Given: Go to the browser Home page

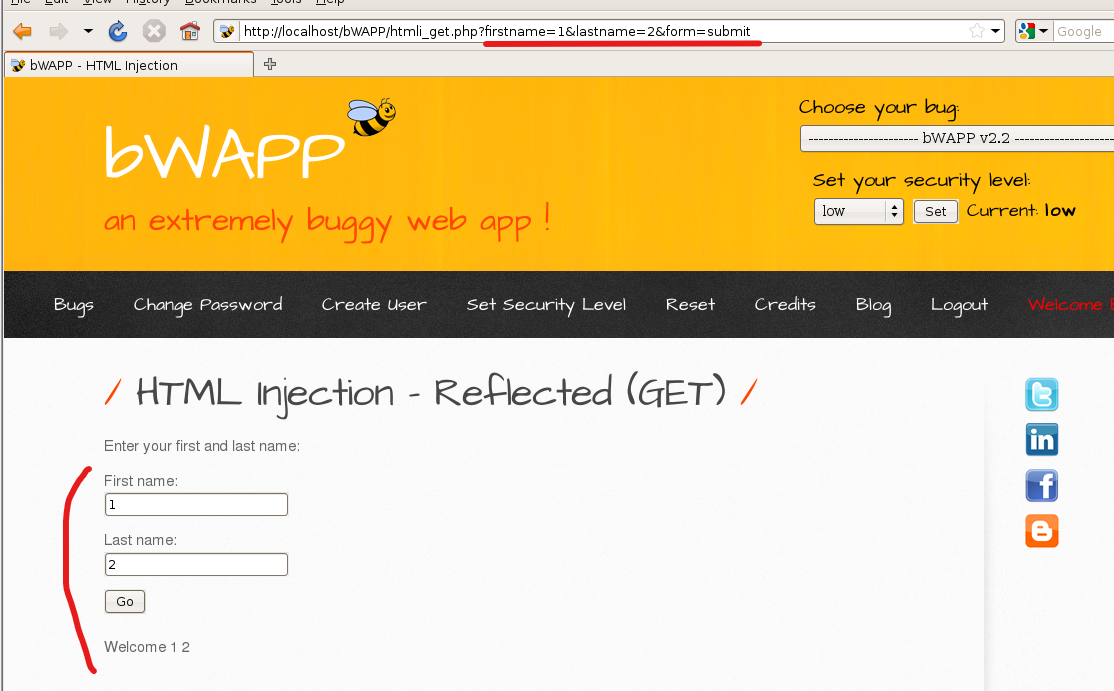Looking at the screenshot, I should point(190,31).
